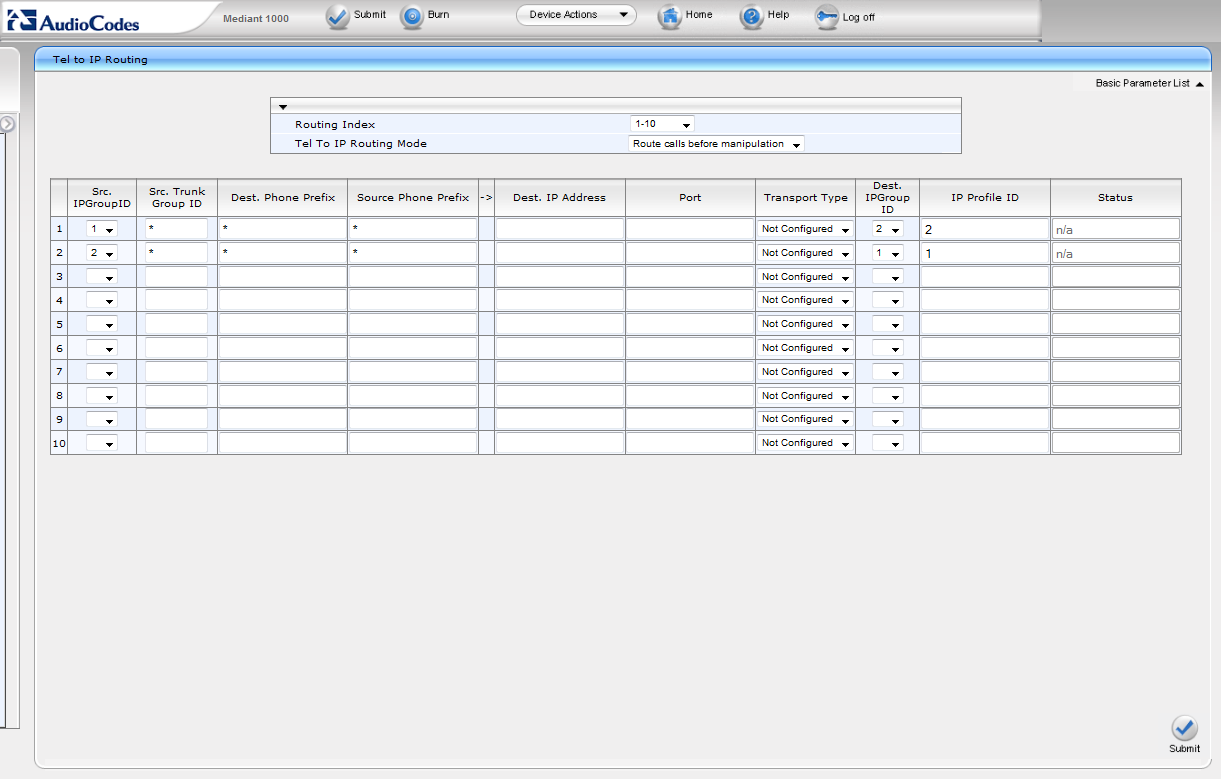The image size is (1221, 779).
Task: Open row 2 Src. IPGroupID dropdown
Action: tap(102, 253)
